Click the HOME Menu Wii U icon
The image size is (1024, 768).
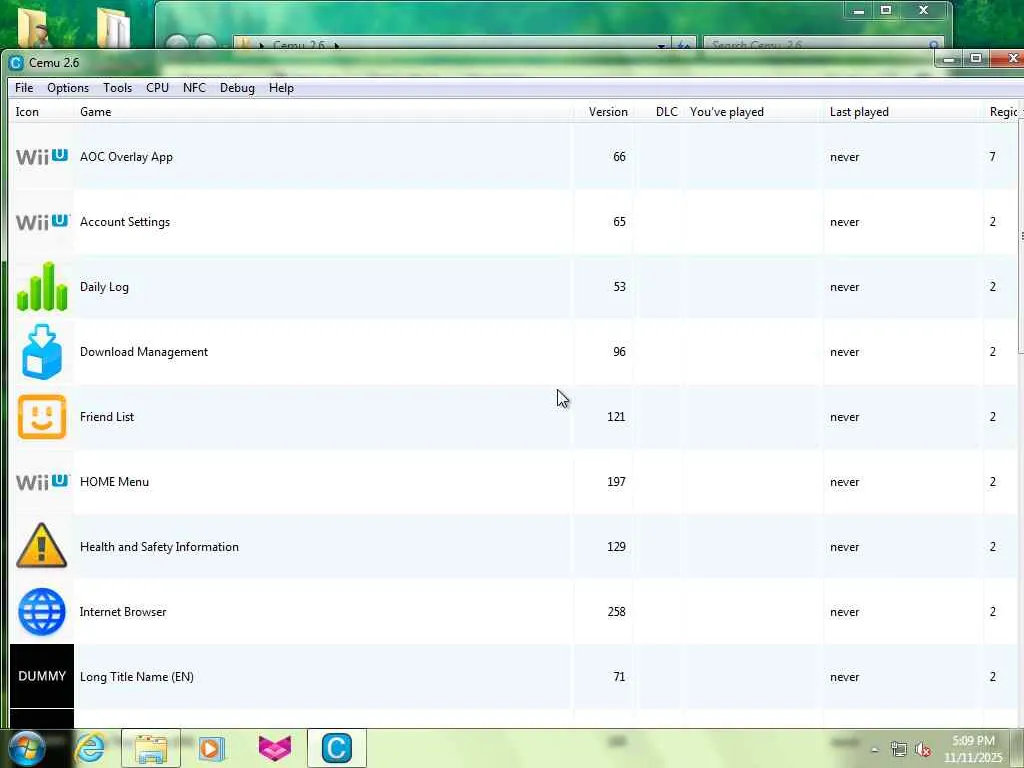coord(42,482)
